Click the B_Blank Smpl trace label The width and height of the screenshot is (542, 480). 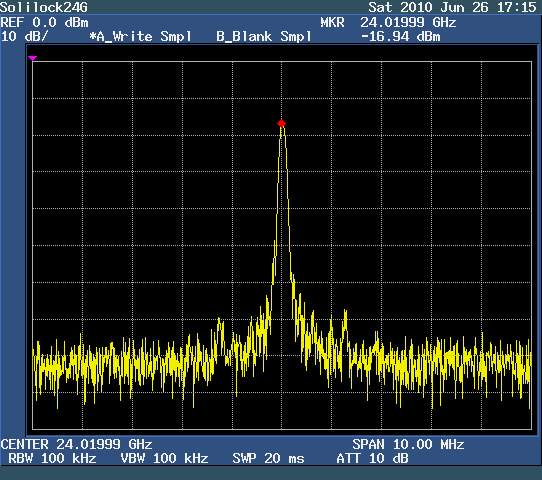[264, 37]
